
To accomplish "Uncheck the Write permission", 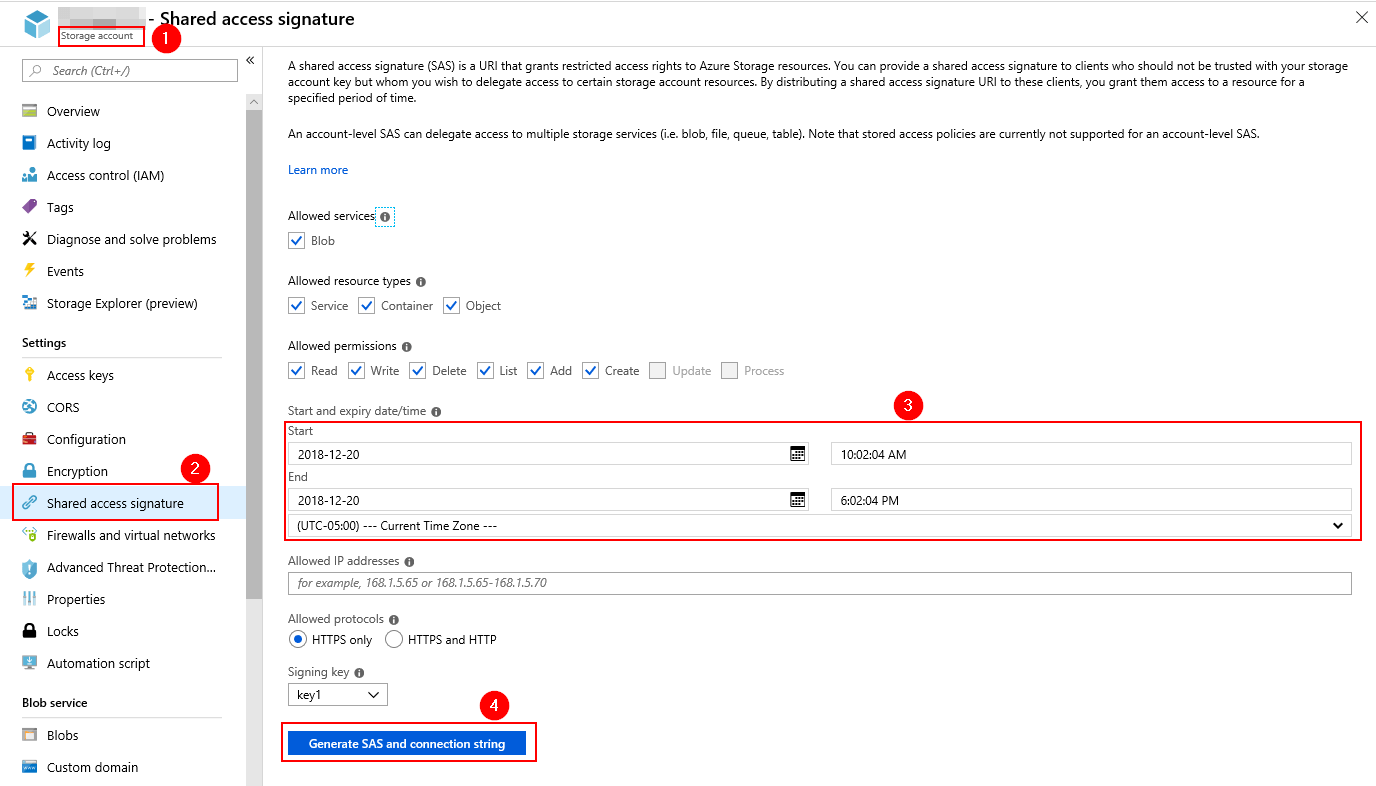I will coord(357,370).
